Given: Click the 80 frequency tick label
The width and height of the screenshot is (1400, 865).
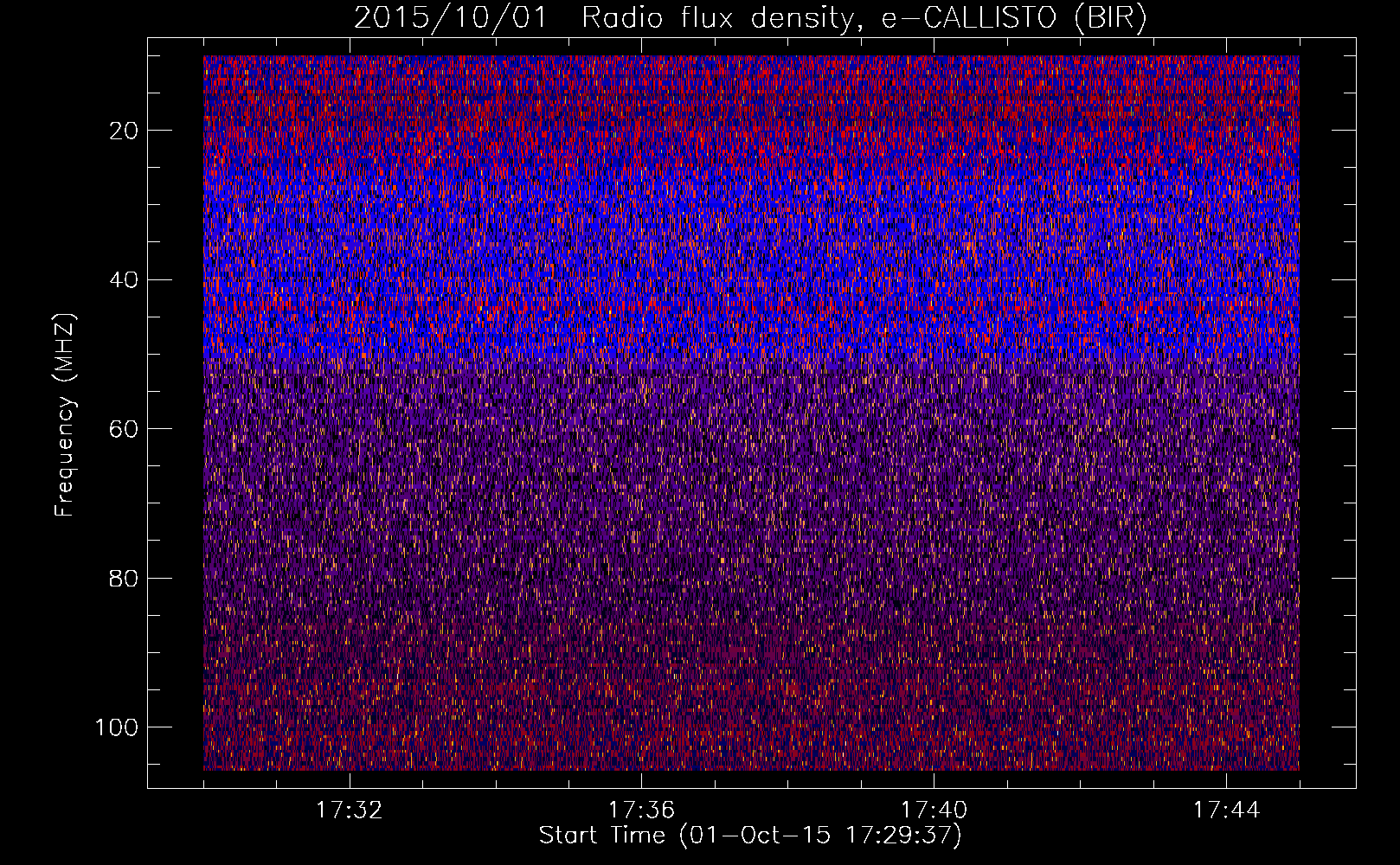Looking at the screenshot, I should 125,578.
